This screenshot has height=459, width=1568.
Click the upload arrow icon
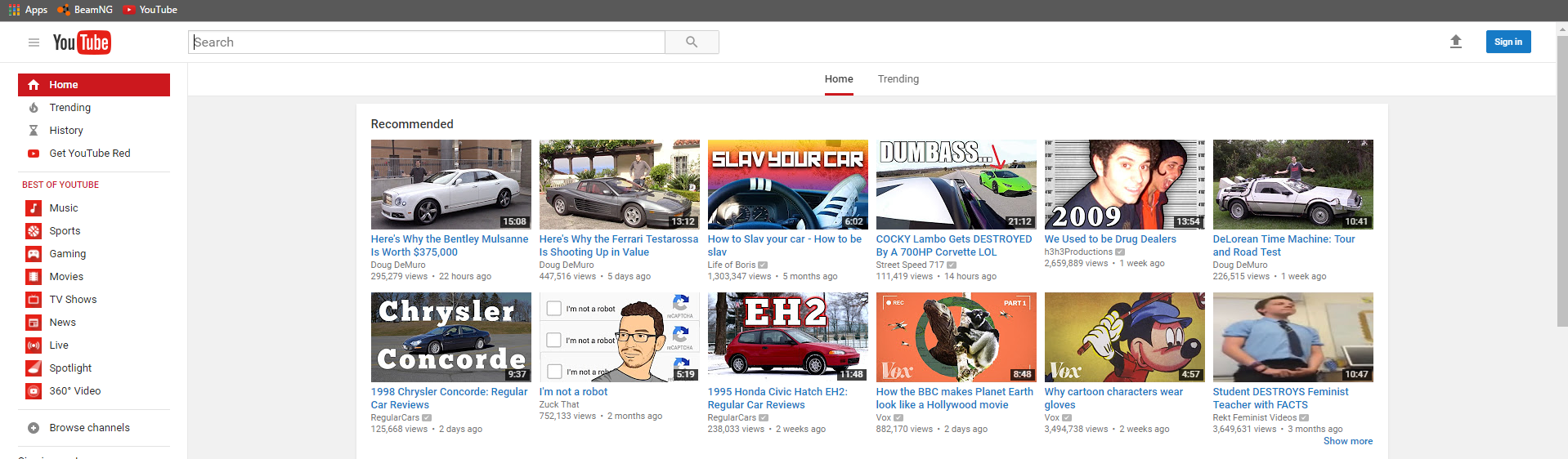click(1456, 42)
